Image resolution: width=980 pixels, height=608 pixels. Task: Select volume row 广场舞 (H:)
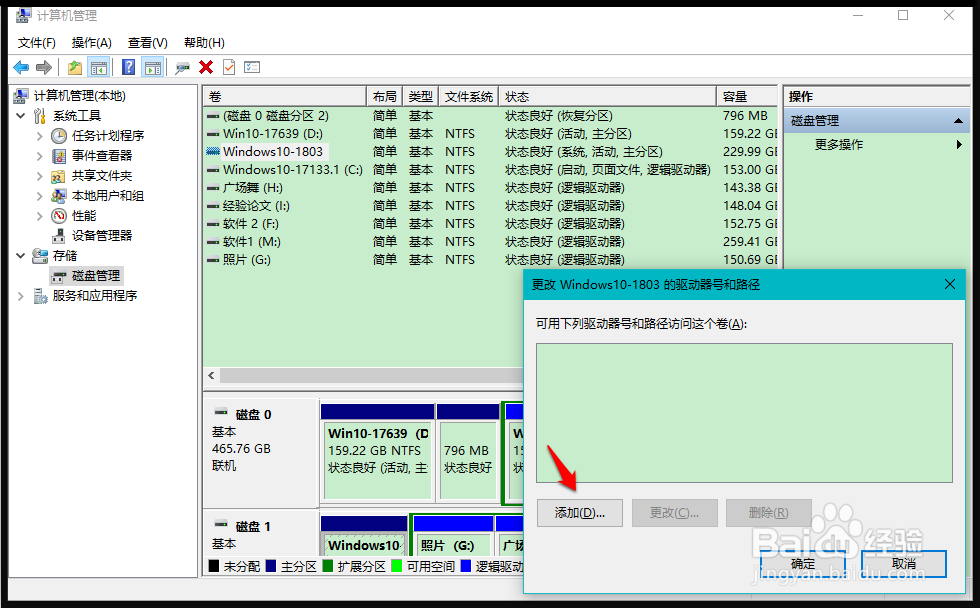pos(491,187)
